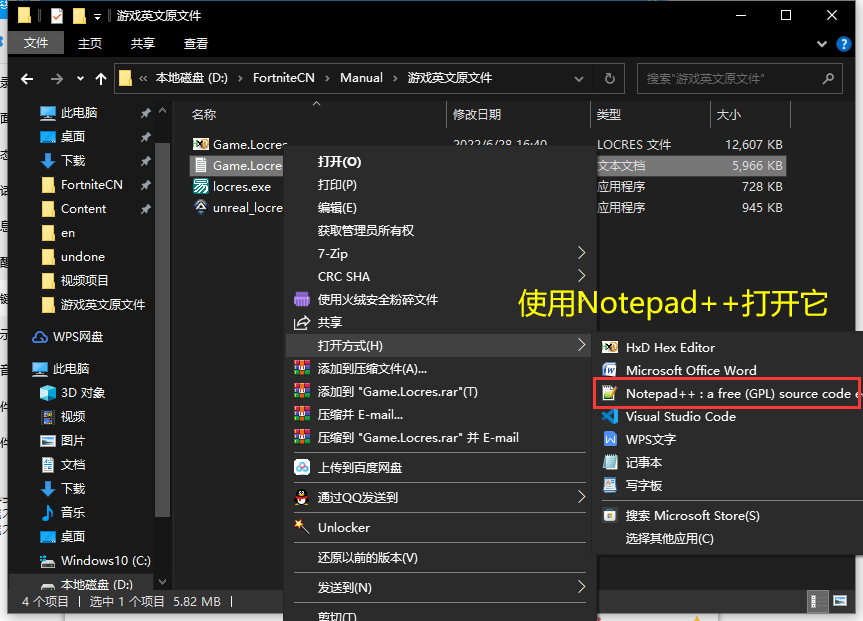Click 还原以前的版本(V)
This screenshot has width=863, height=621.
click(x=367, y=558)
